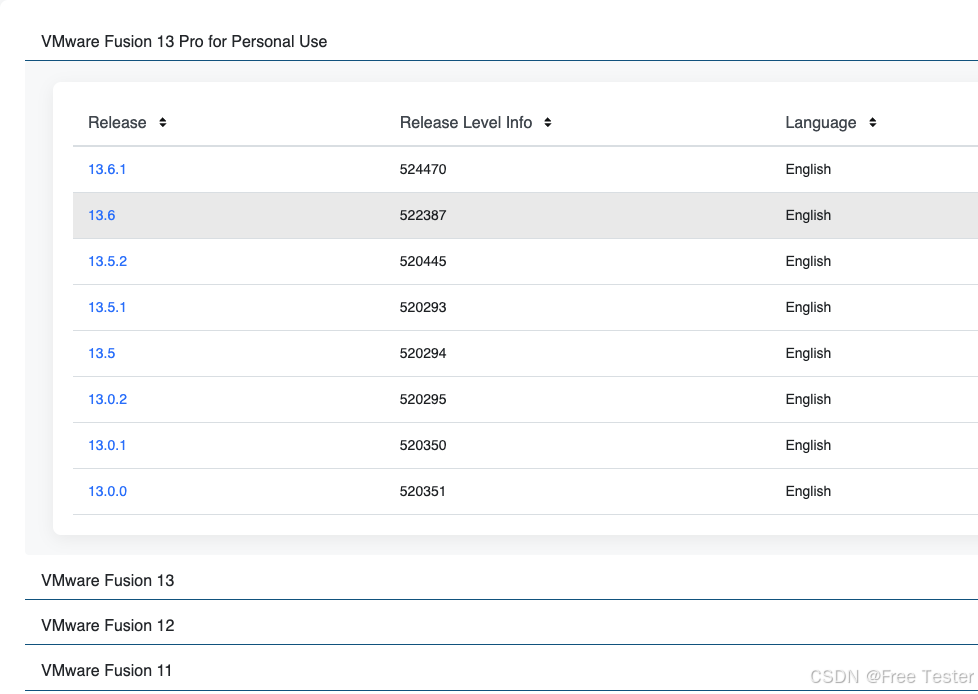The height and width of the screenshot is (694, 978).
Task: Open release 13.0.1 link
Action: [107, 445]
